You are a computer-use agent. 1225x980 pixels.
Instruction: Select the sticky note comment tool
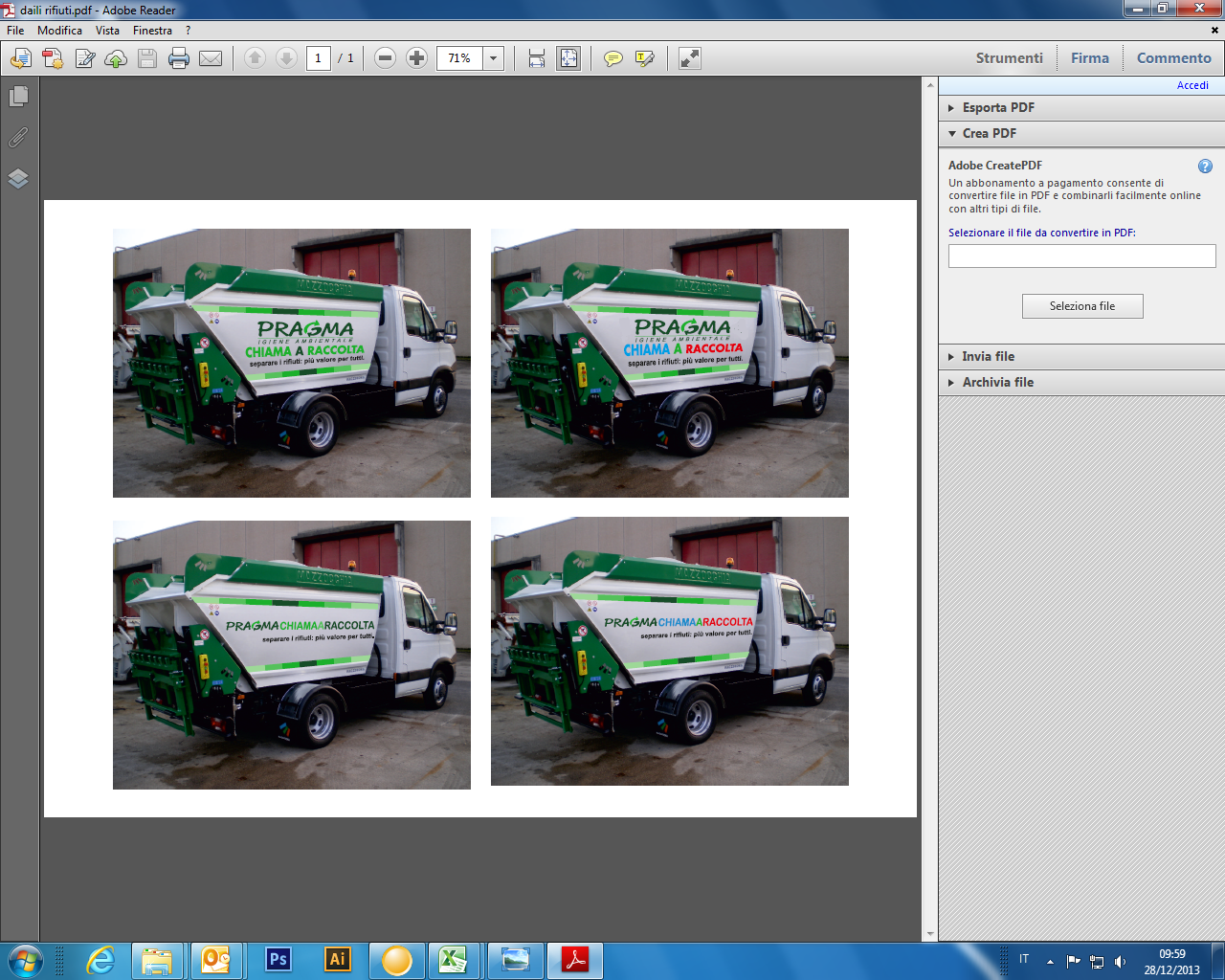[x=613, y=59]
